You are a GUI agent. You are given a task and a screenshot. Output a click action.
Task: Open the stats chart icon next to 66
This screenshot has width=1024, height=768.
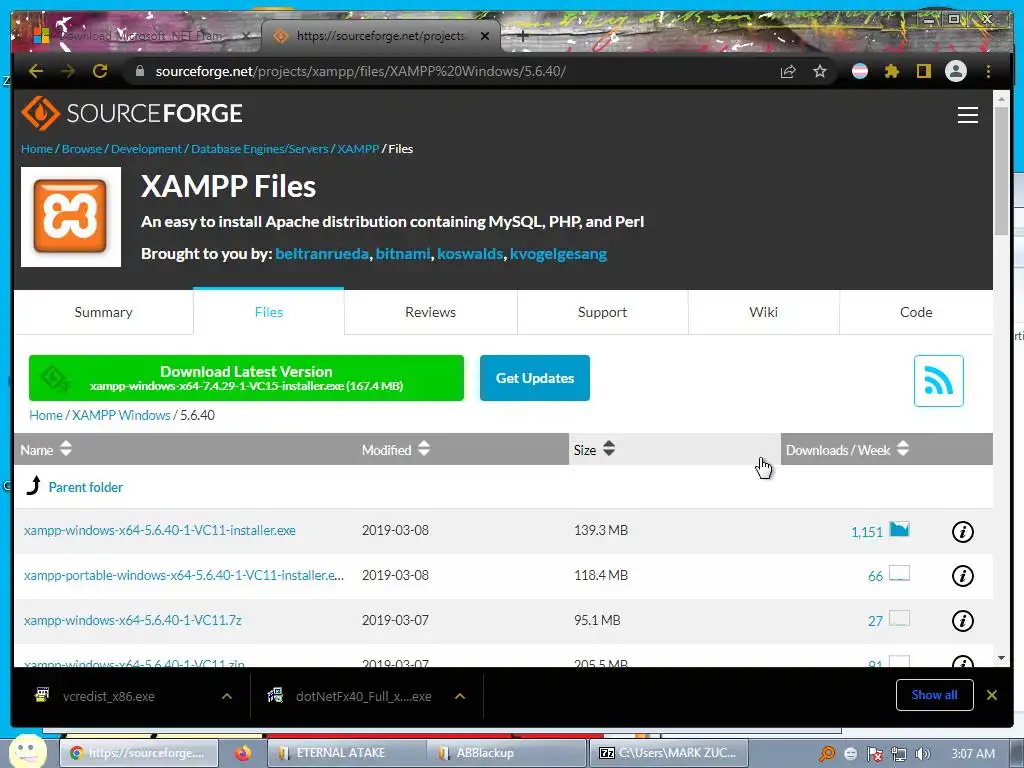pyautogui.click(x=899, y=574)
